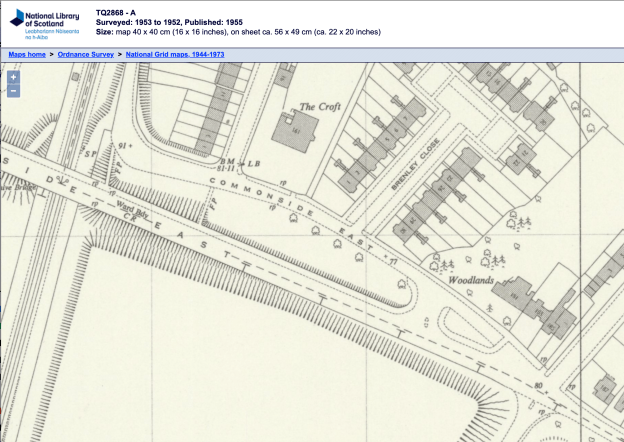Go to the Ordnance Survey breadcrumb
Viewport: 624px width, 442px height.
click(85, 53)
